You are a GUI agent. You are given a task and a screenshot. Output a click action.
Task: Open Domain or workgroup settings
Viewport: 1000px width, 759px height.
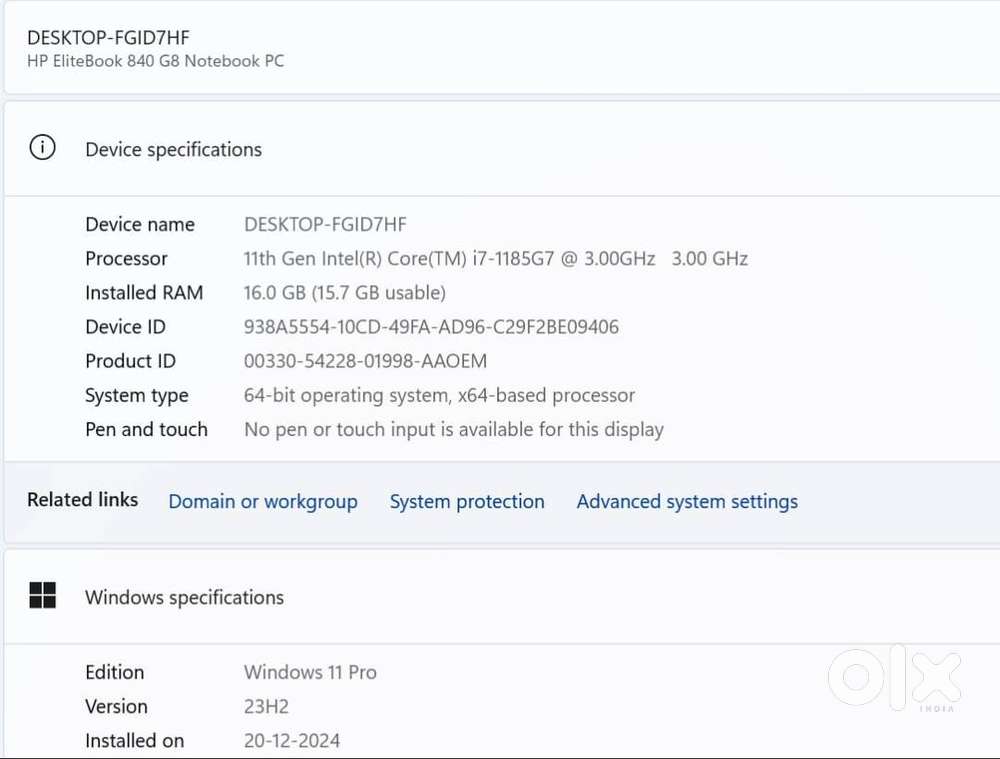click(x=263, y=501)
